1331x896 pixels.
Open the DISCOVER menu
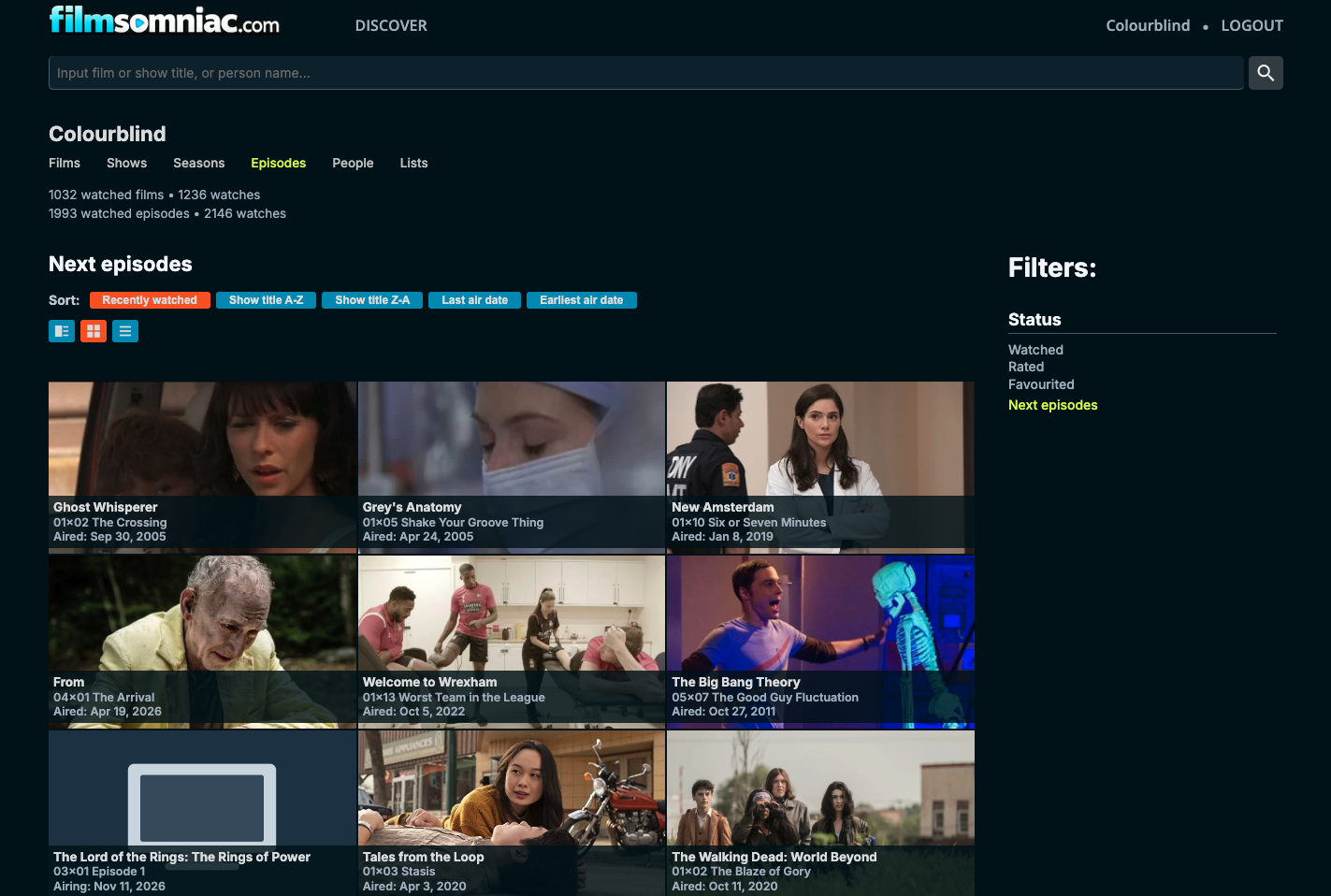[391, 26]
